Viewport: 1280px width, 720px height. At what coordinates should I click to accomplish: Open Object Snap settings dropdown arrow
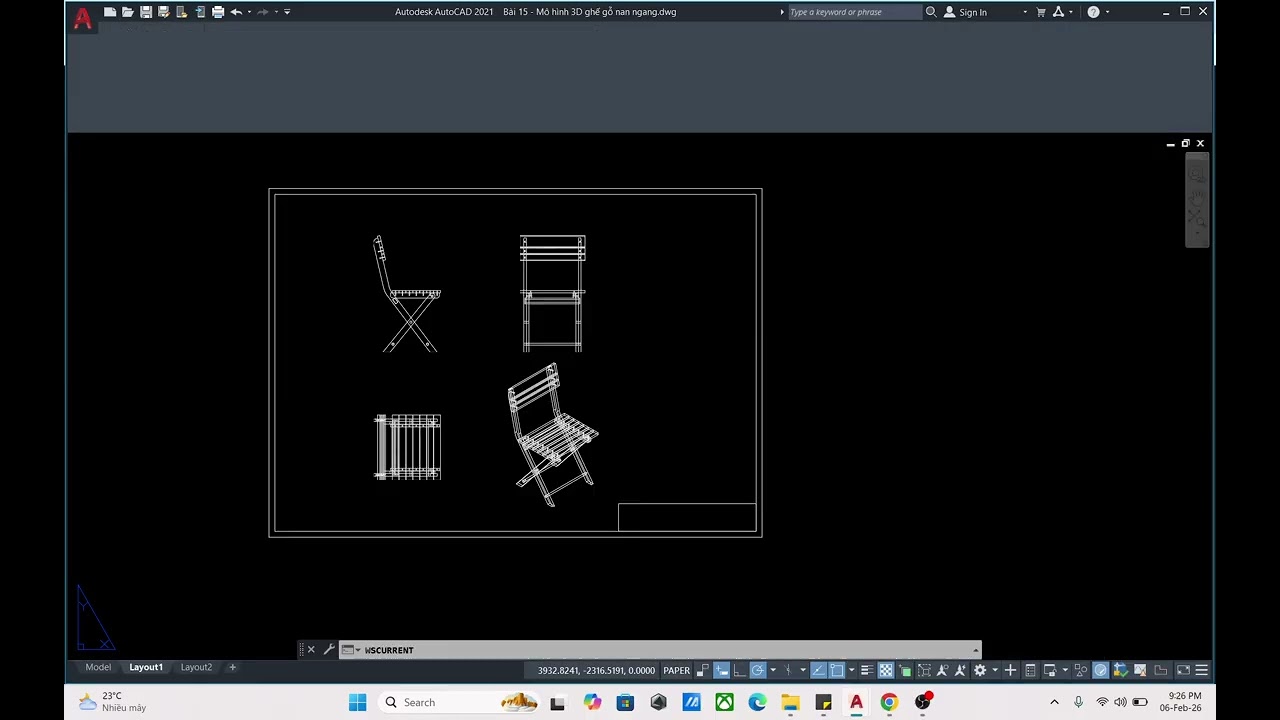pyautogui.click(x=851, y=670)
